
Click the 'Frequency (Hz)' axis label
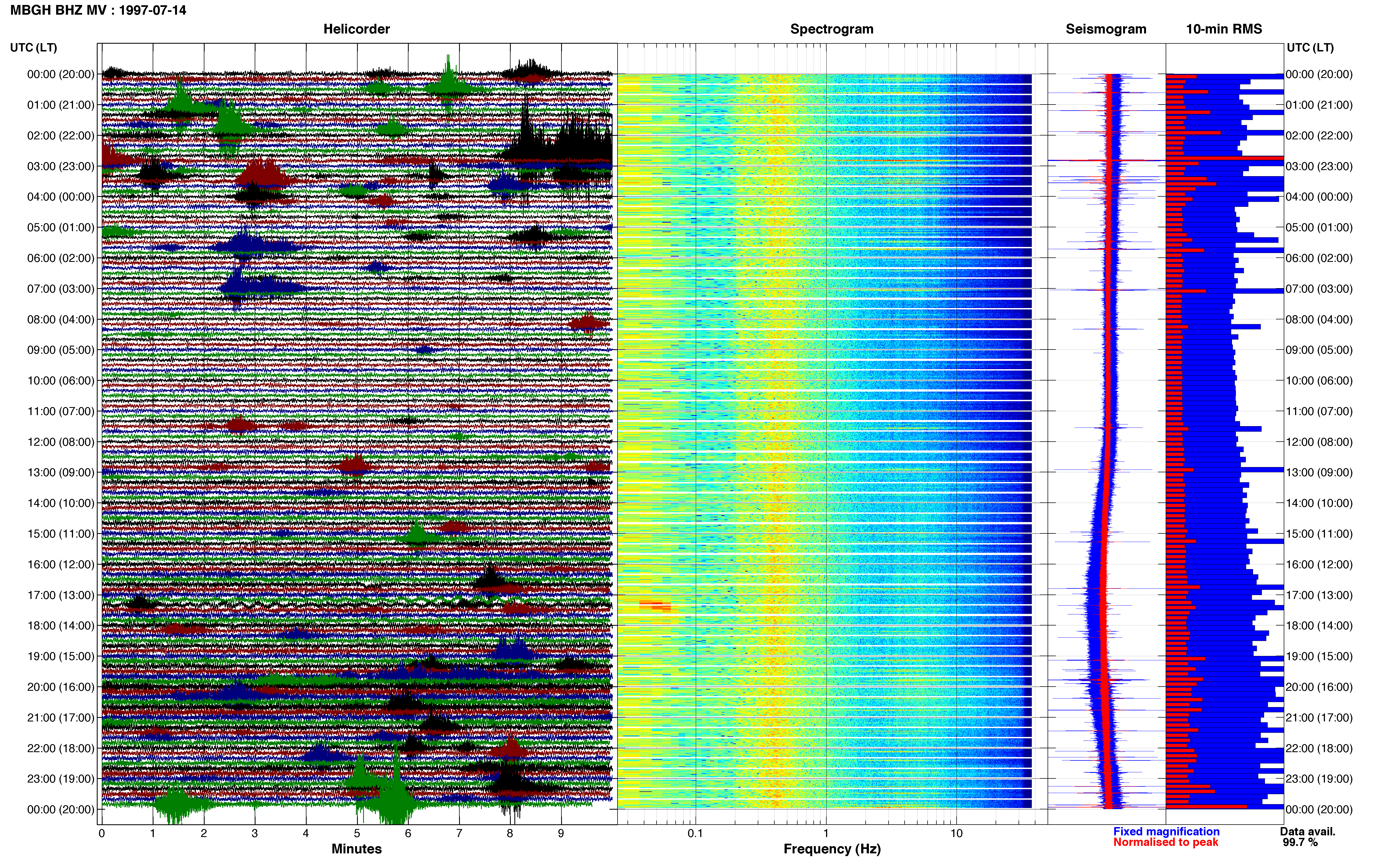point(832,849)
